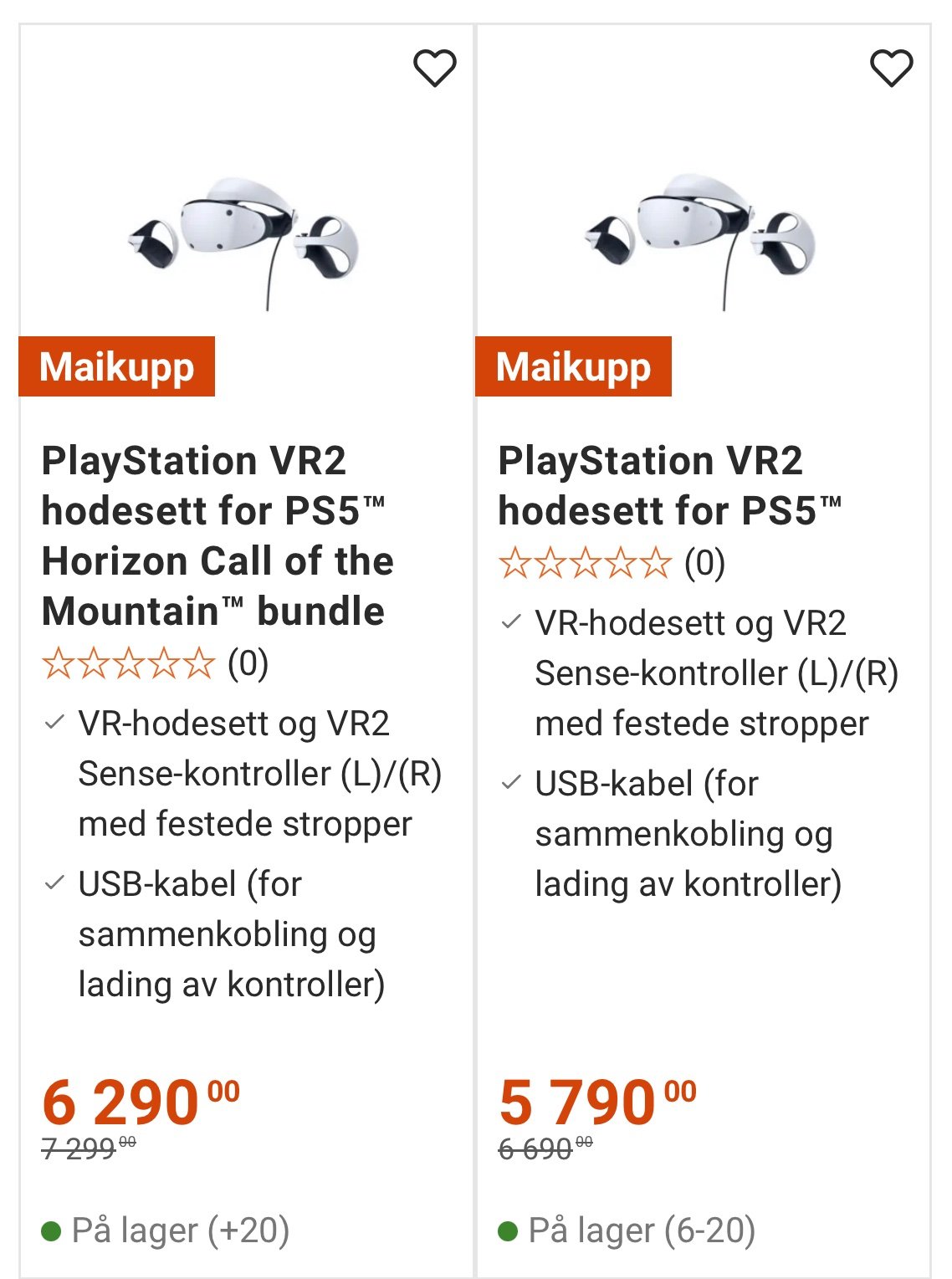View star ratings for the Horizon bundle

pos(128,664)
